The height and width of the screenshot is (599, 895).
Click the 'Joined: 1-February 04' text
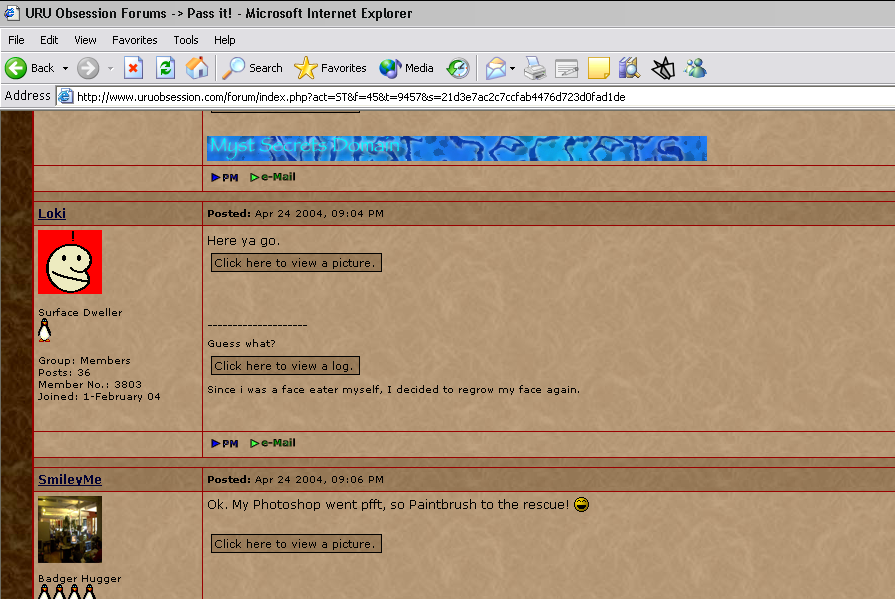99,396
